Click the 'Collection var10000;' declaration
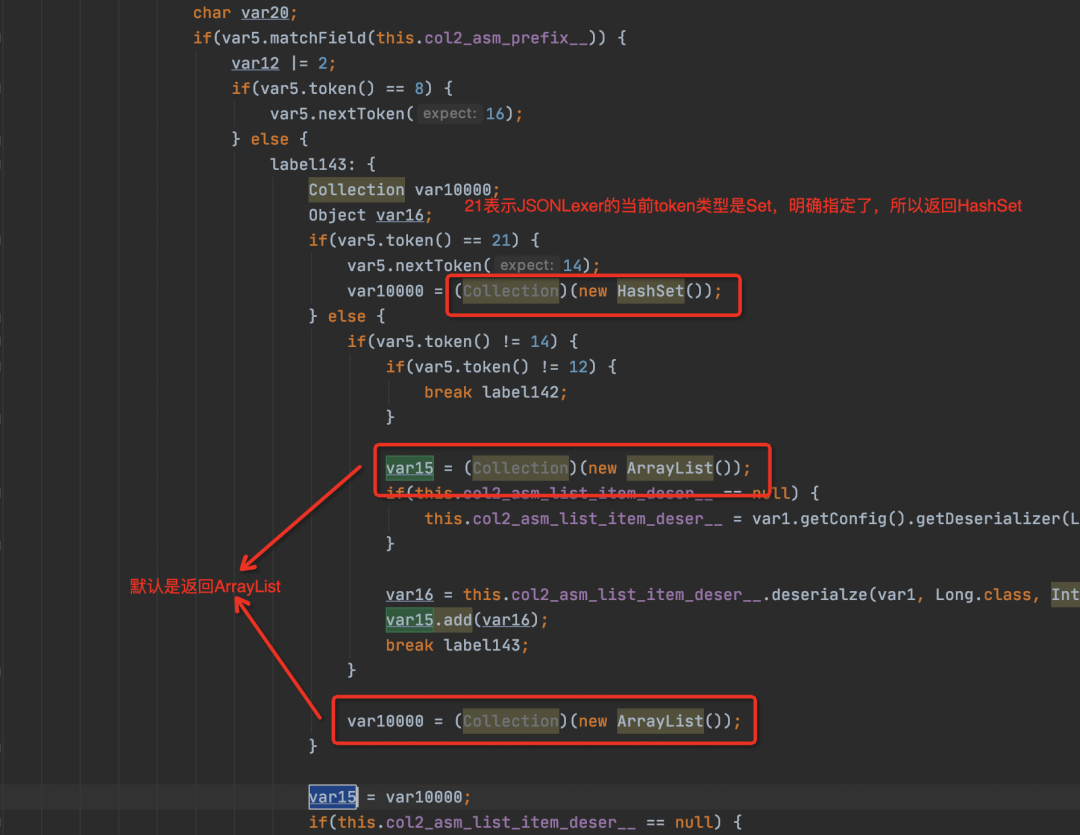Viewport: 1080px width, 835px height. 404,190
